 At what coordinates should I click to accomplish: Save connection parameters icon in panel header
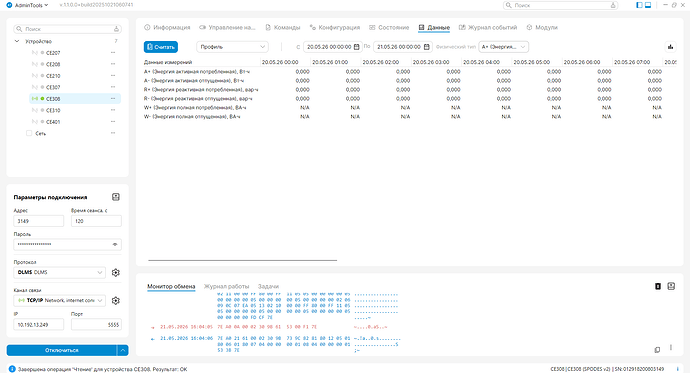[x=116, y=197]
